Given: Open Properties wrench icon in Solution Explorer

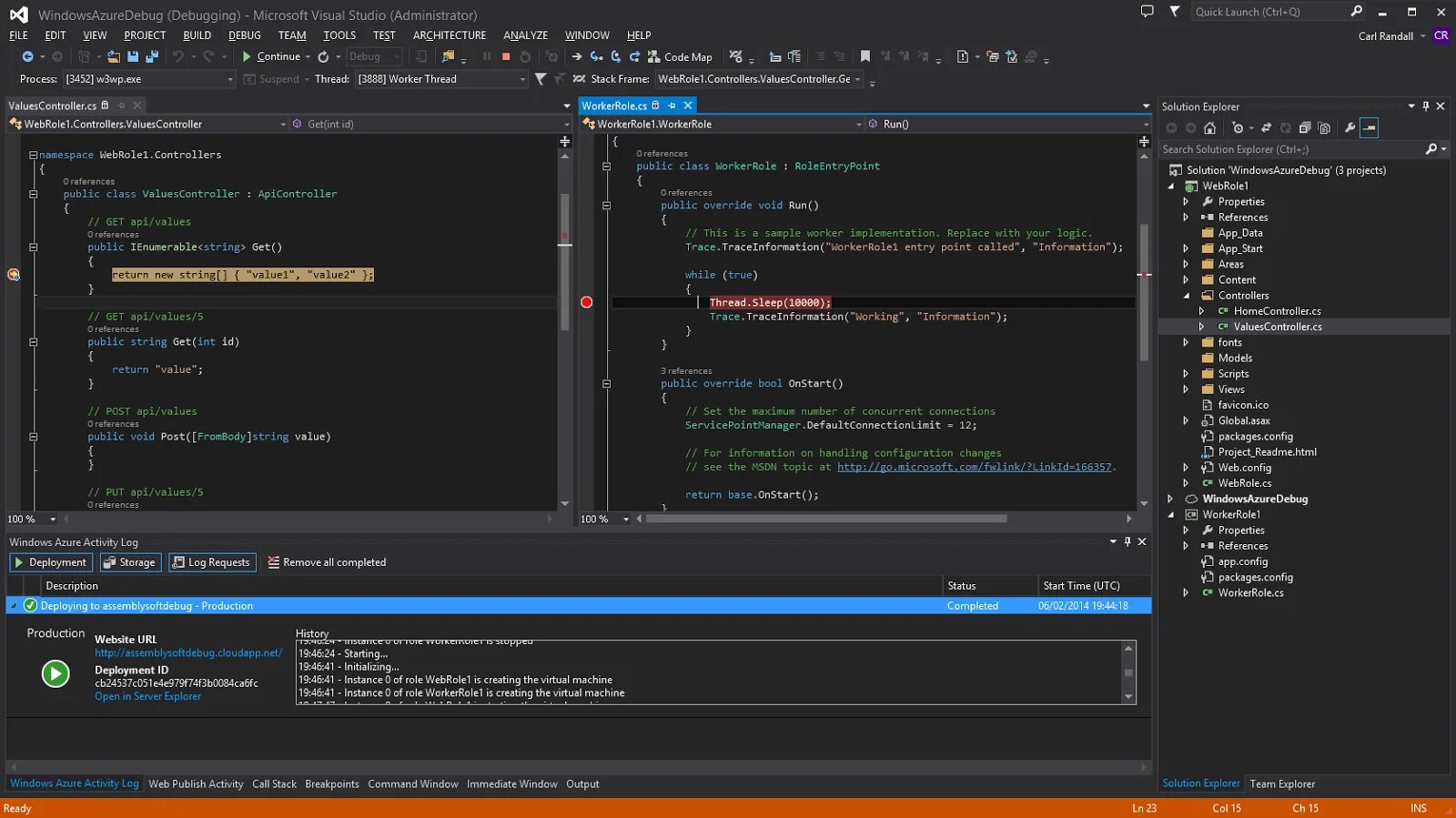Looking at the screenshot, I should point(1350,128).
